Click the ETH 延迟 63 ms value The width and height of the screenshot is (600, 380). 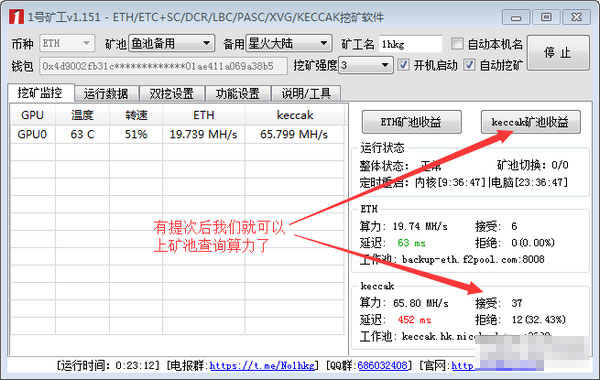pyautogui.click(x=411, y=243)
